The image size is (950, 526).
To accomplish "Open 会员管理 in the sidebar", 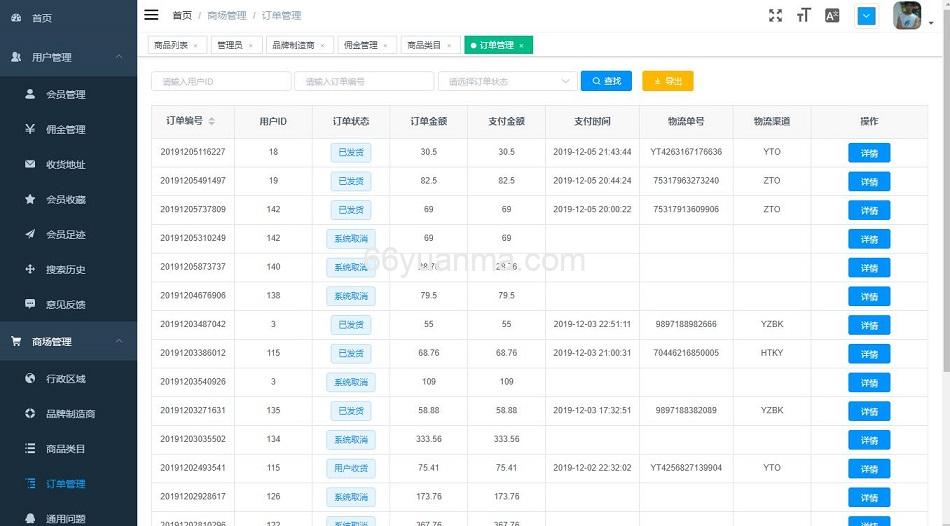I will point(68,94).
